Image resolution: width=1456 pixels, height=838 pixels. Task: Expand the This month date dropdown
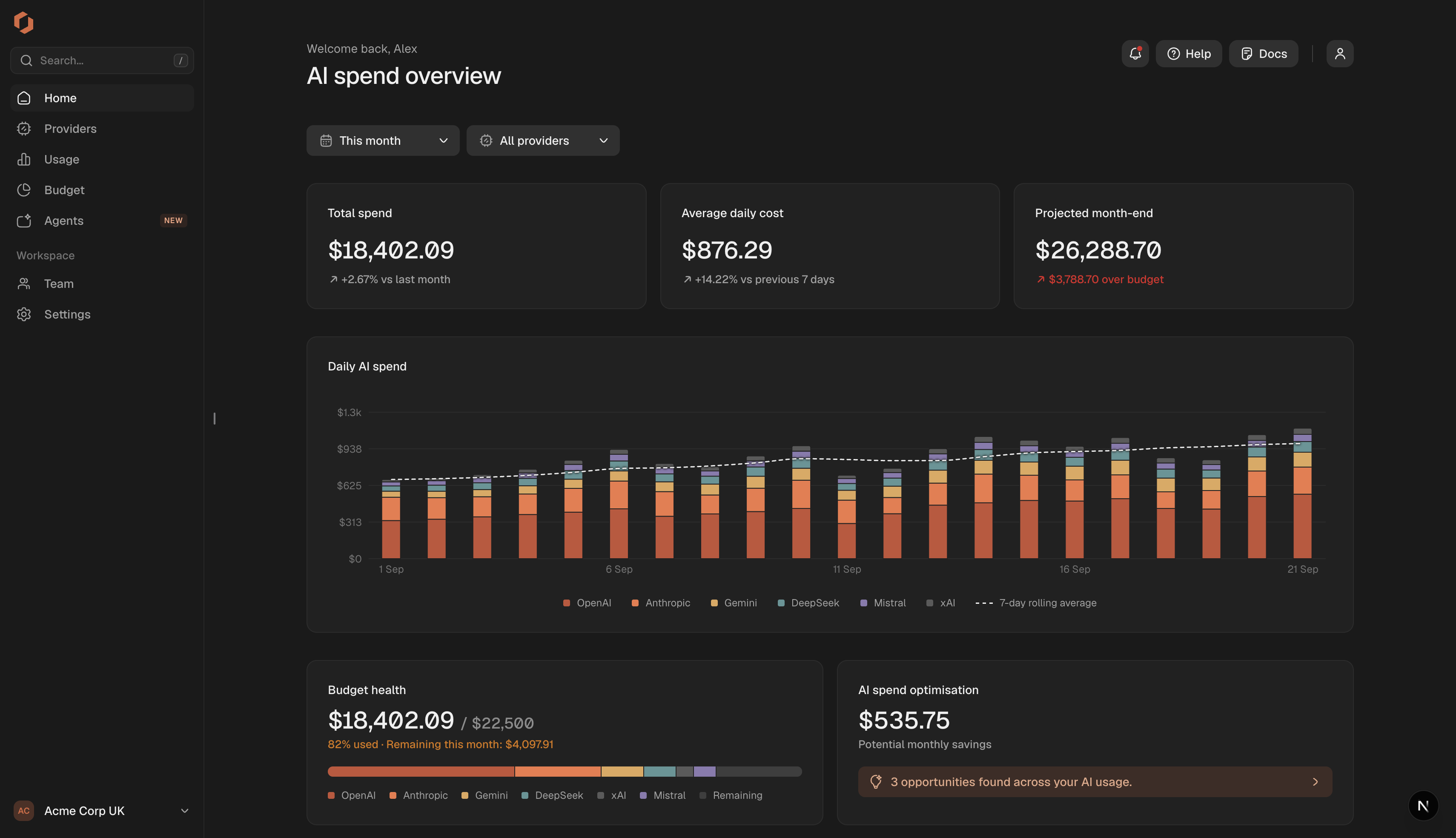(383, 141)
